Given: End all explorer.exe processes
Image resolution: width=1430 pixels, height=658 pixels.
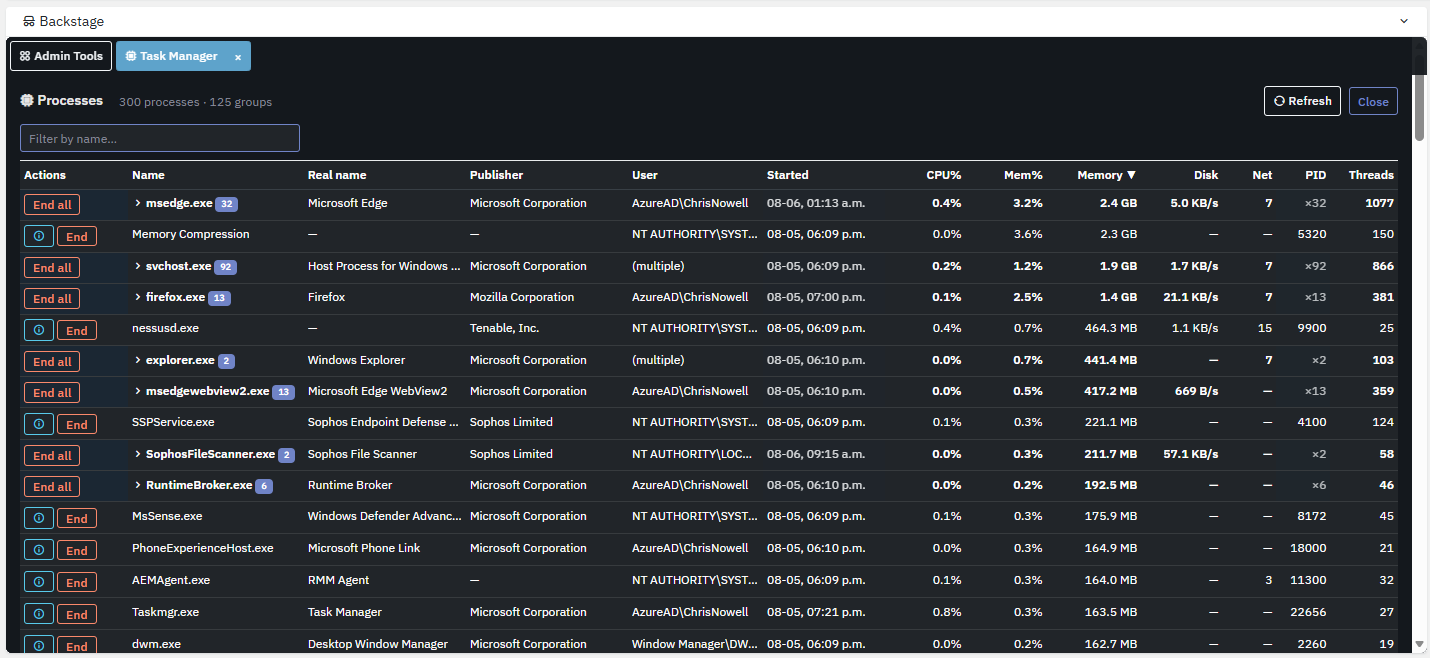Looking at the screenshot, I should (52, 362).
